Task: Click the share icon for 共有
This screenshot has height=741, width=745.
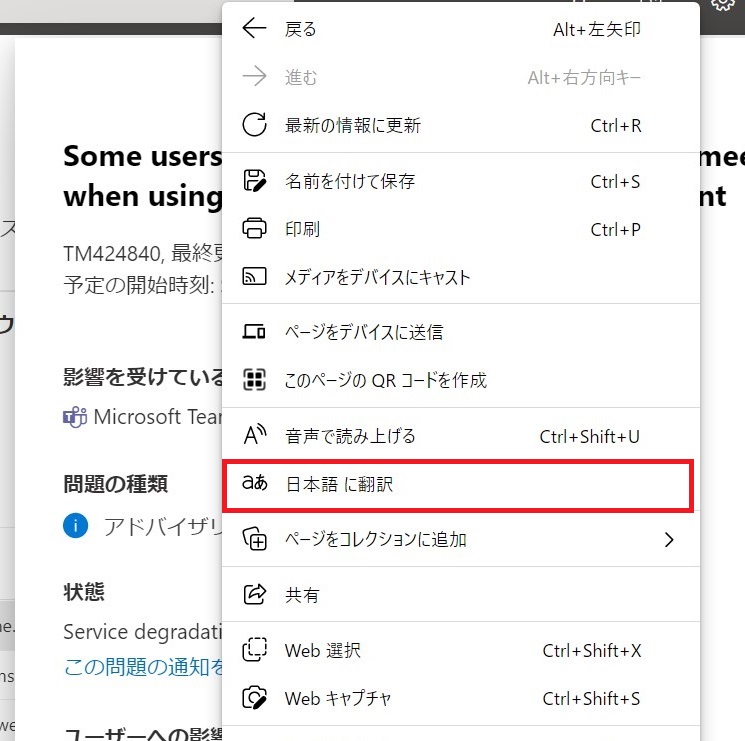Action: [x=255, y=595]
